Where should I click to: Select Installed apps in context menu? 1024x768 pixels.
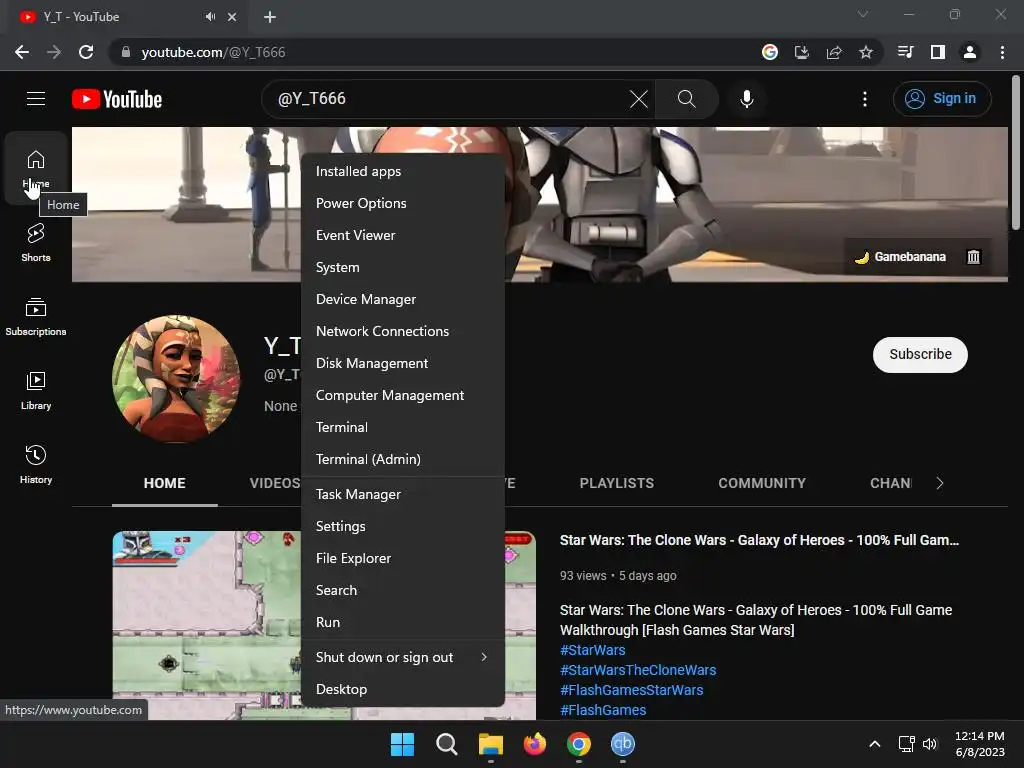[402, 171]
